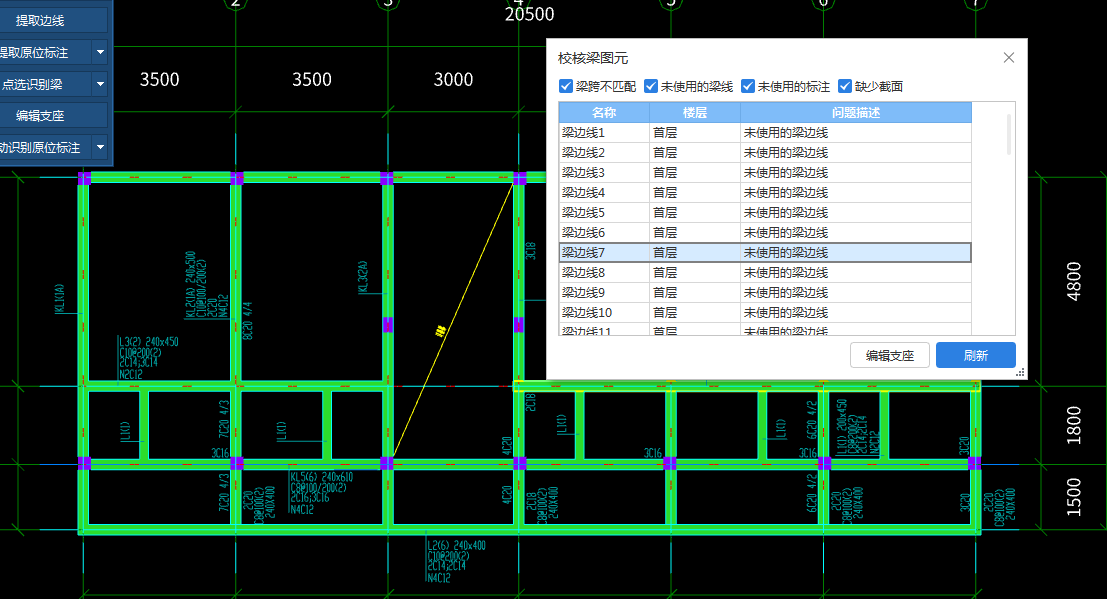1107x599 pixels.
Task: Click the 问题描述 column header
Action: [856, 112]
